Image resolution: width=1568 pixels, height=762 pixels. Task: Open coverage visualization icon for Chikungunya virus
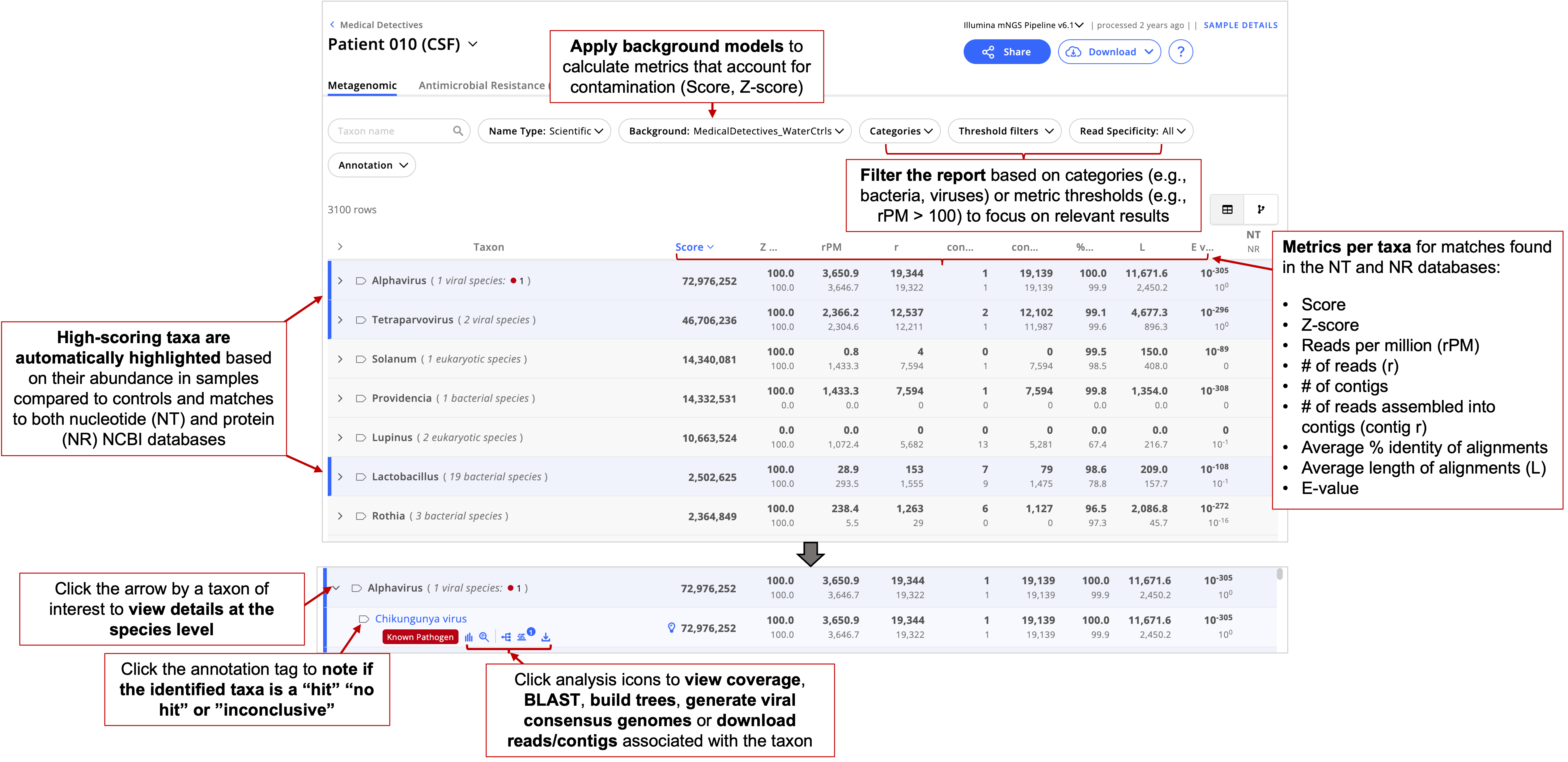[x=468, y=636]
